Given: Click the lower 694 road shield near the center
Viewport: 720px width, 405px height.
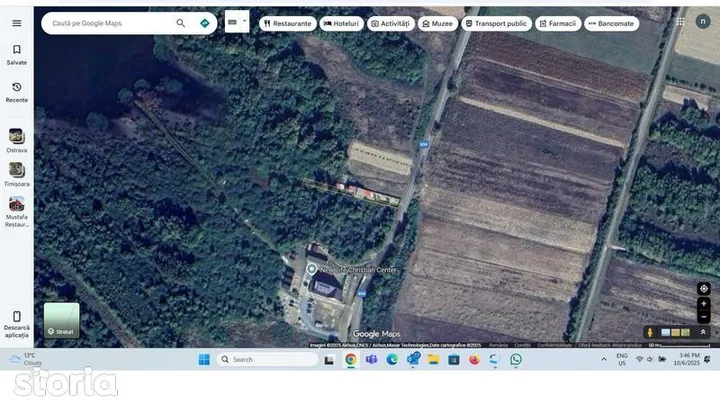Looking at the screenshot, I should 361,293.
